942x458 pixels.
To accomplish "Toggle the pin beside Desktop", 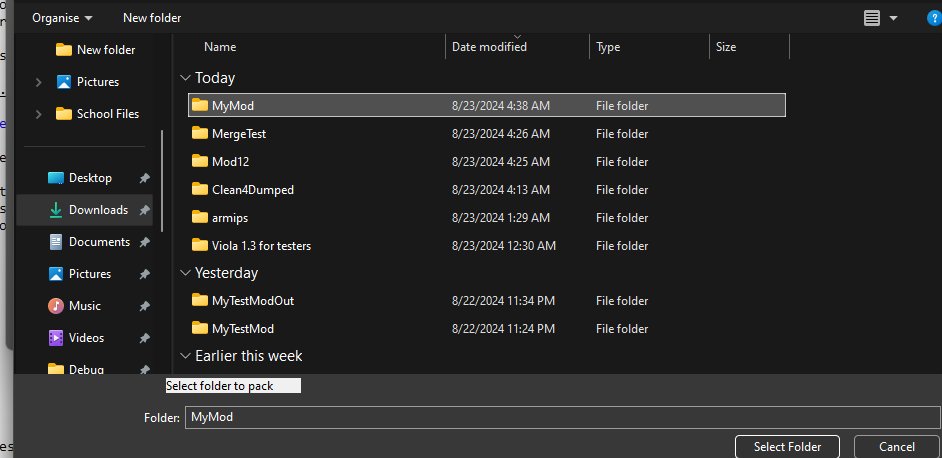I will [144, 178].
